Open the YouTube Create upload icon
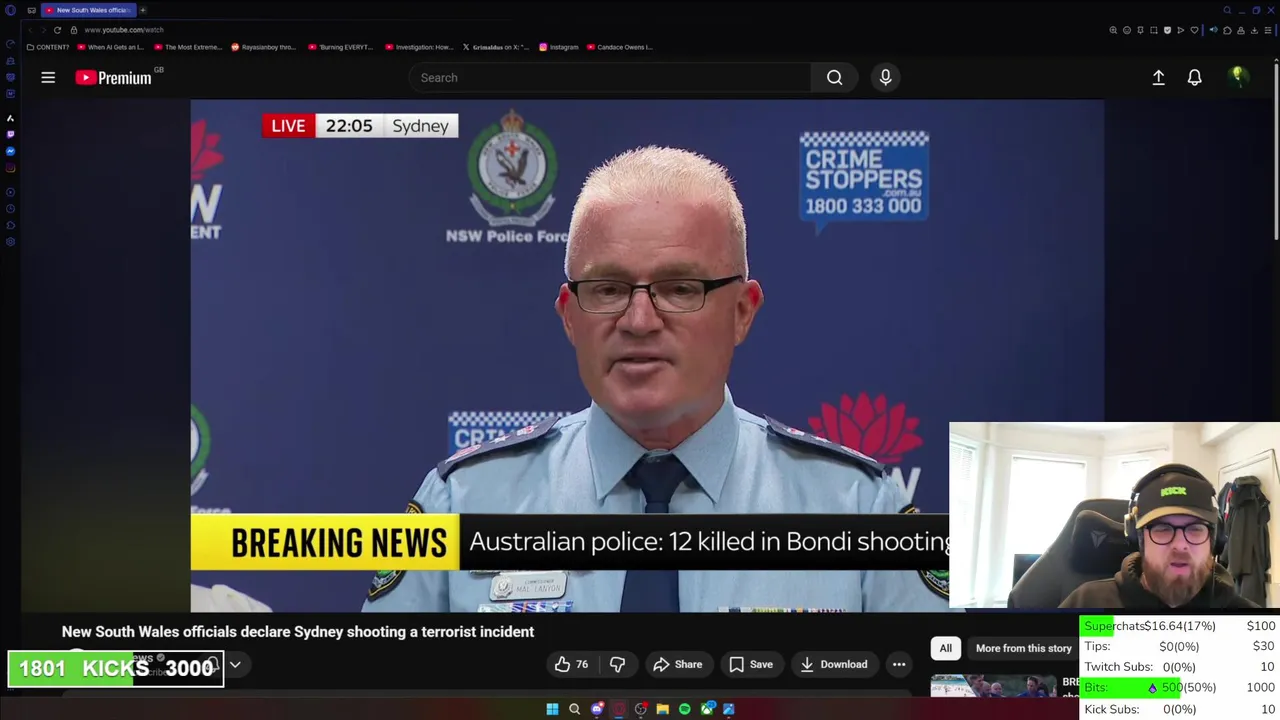1280x720 pixels. (x=1158, y=77)
